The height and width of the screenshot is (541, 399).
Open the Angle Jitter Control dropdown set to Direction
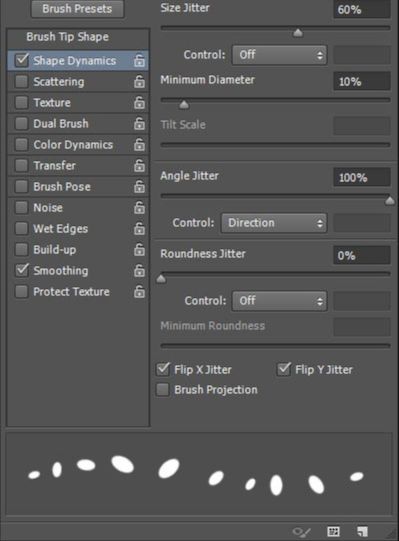(274, 223)
